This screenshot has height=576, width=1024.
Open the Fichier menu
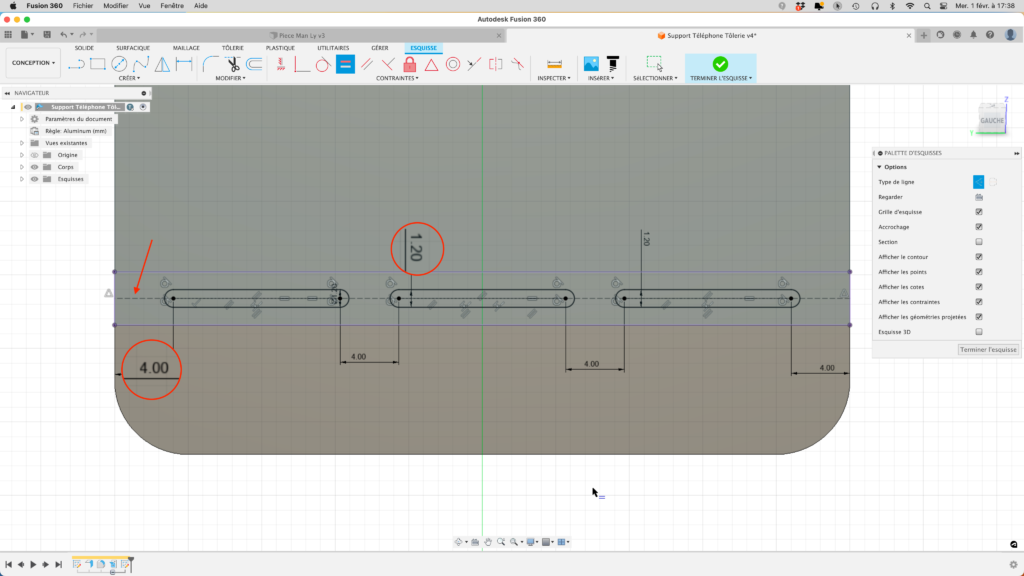[x=83, y=5]
